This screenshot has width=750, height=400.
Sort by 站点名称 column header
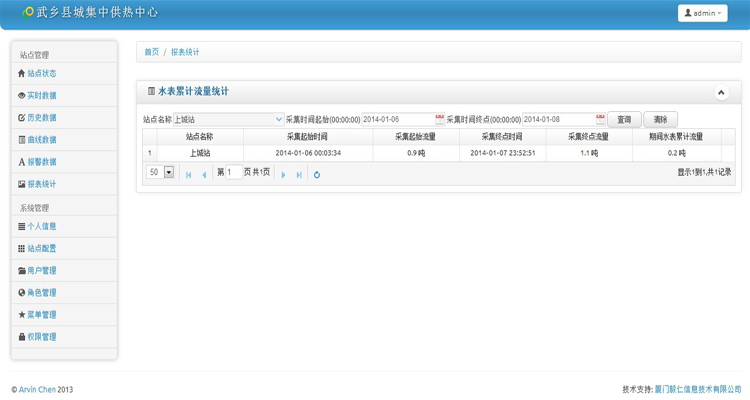200,137
